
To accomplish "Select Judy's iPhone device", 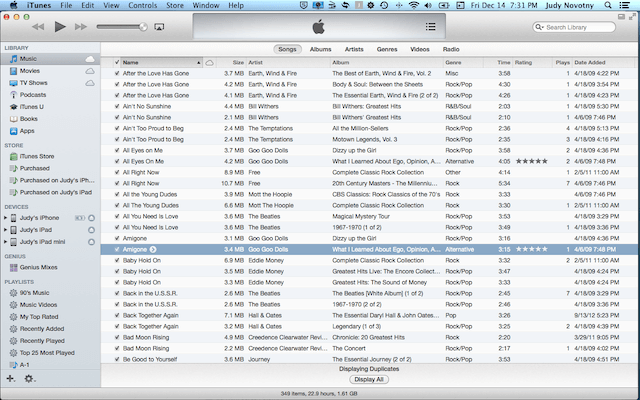I will pos(39,218).
